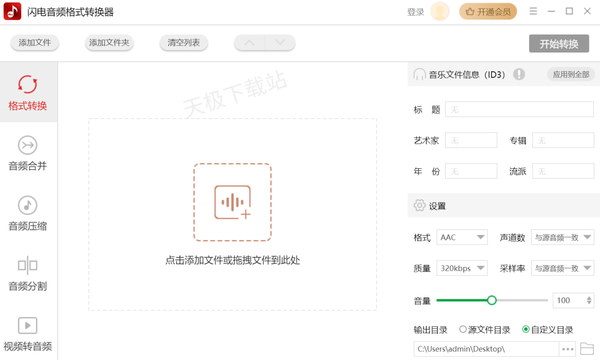Screen dimensions: 600x360
Task: Click the 清空列表 button
Action: pos(184,42)
